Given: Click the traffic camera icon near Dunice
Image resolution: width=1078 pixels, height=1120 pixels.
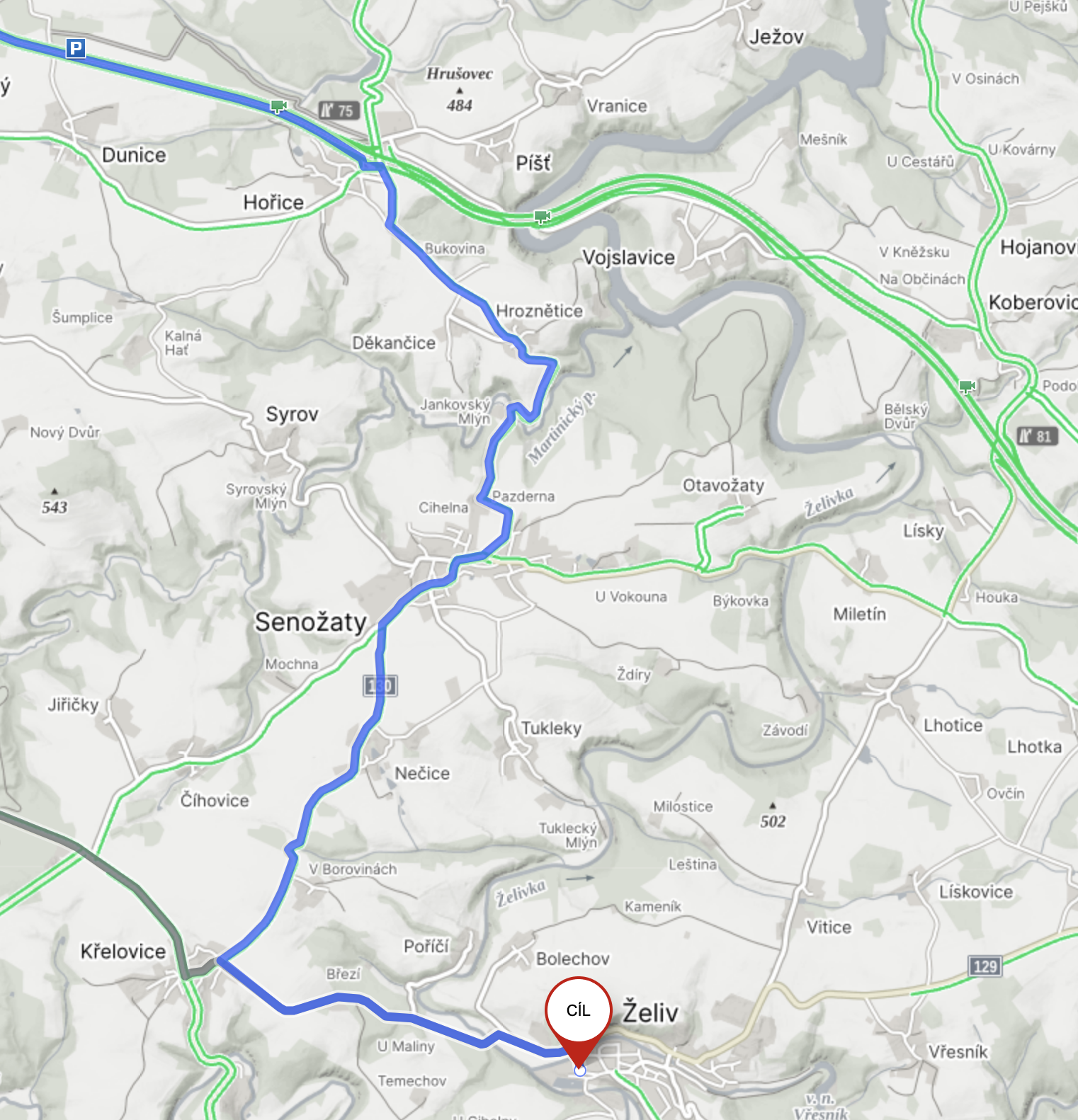Looking at the screenshot, I should (278, 106).
